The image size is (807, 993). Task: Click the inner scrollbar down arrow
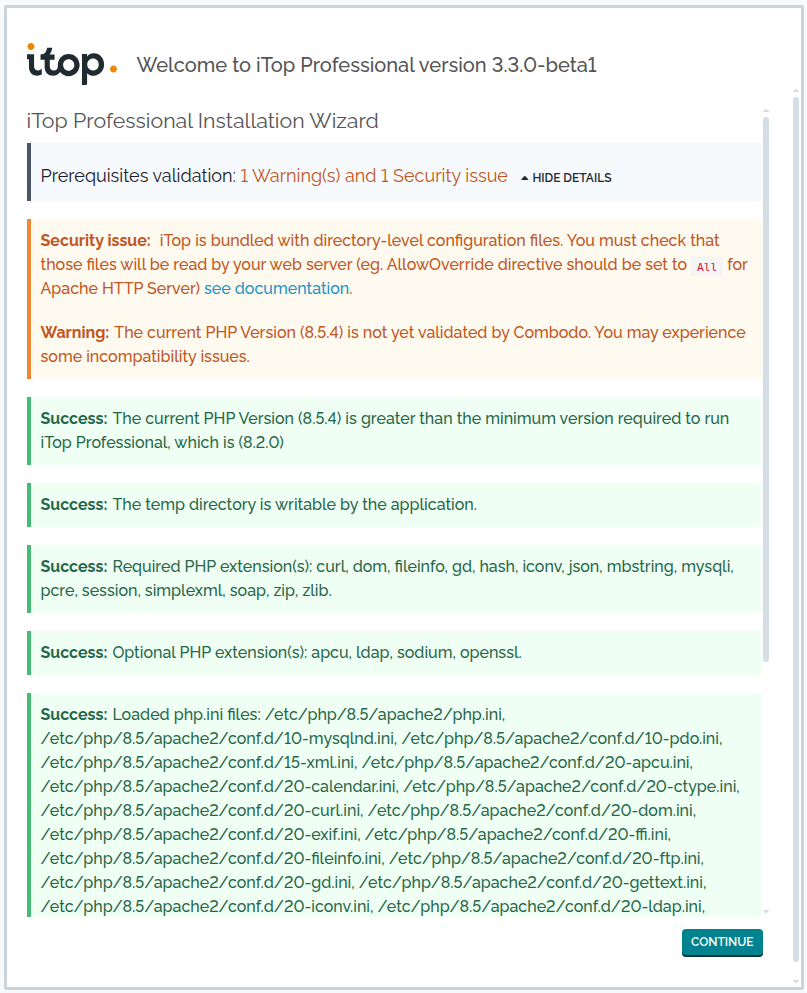[766, 911]
